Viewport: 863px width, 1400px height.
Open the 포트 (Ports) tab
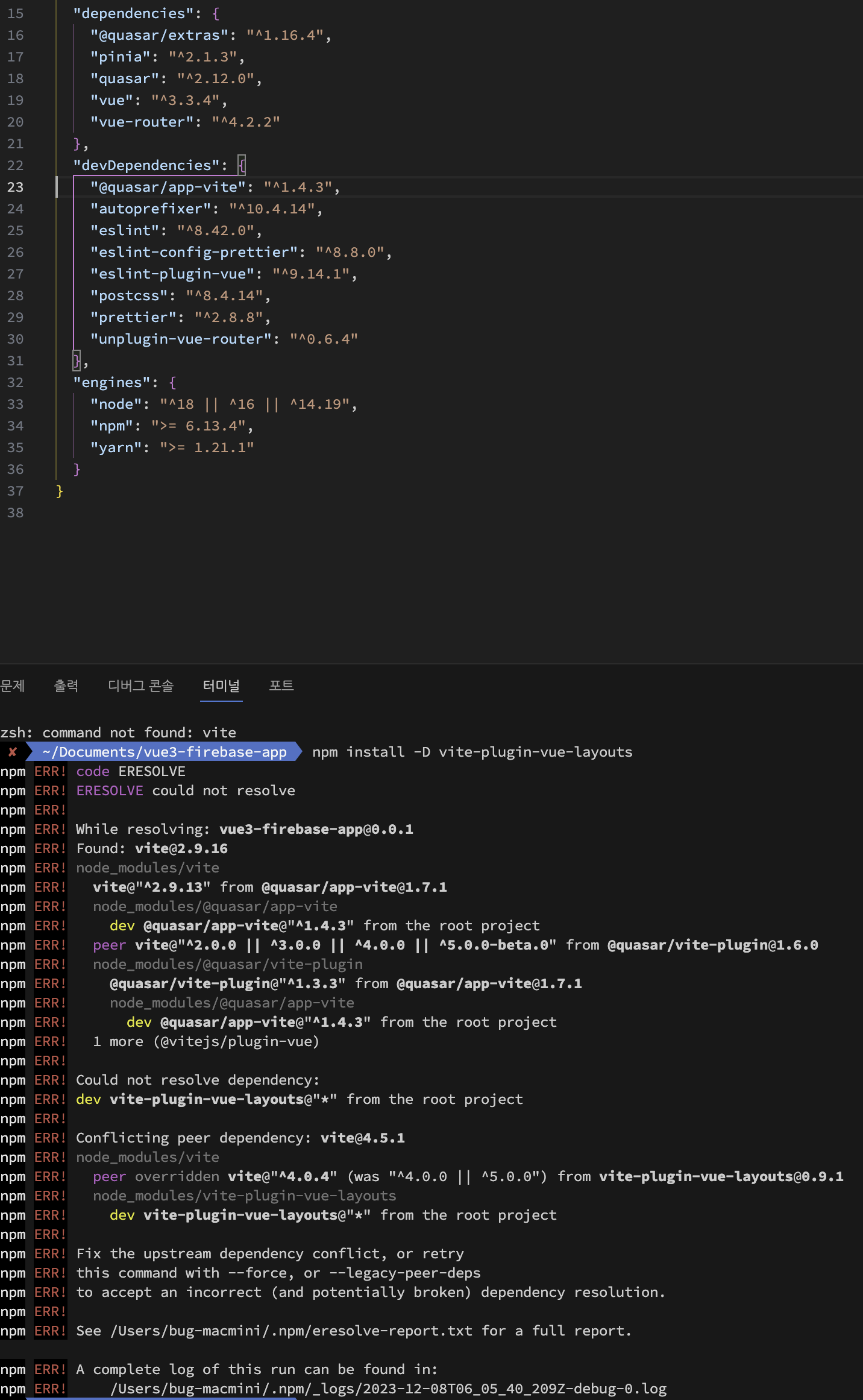[281, 686]
